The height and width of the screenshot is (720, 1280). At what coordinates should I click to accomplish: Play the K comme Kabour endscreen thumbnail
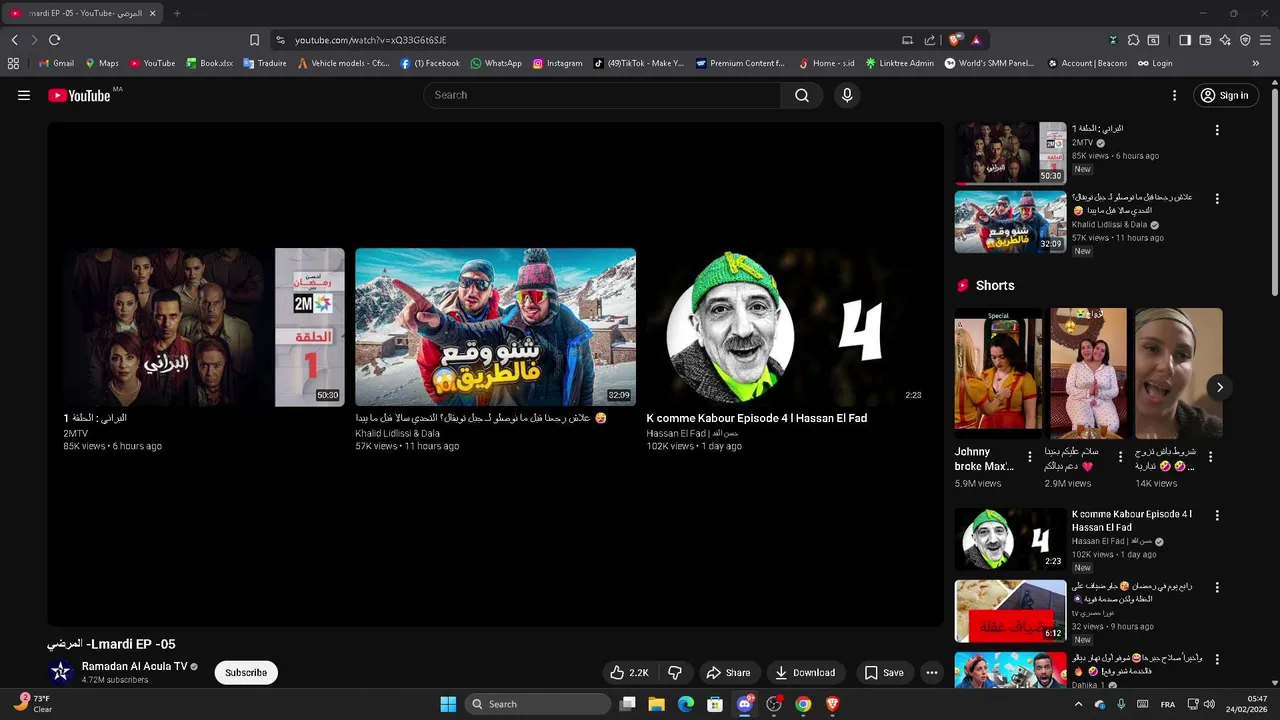787,327
